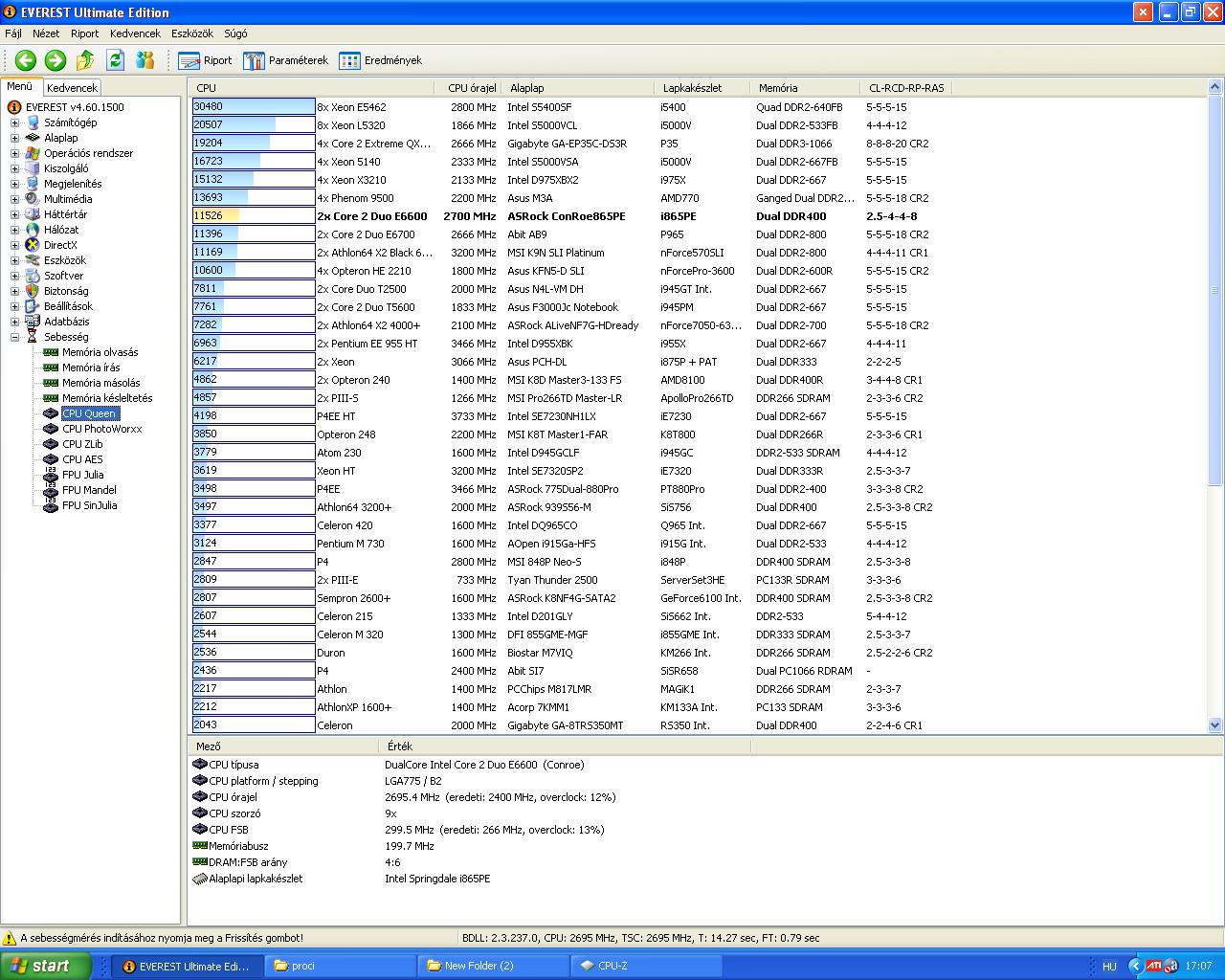Click scrollbar down arrow in results list
The width and height of the screenshot is (1225, 980).
click(1215, 725)
